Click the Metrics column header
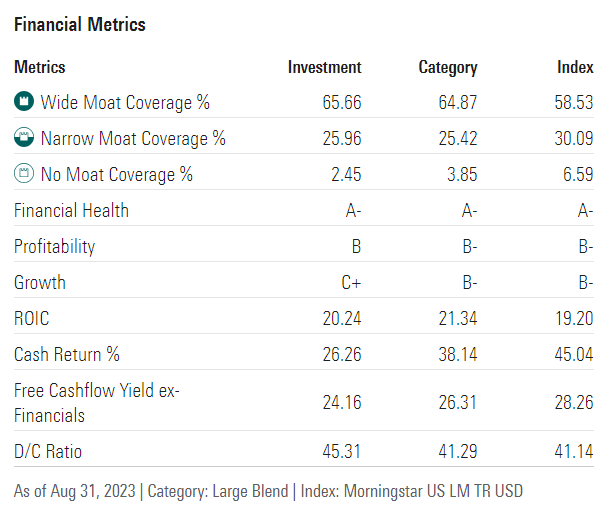 40,67
